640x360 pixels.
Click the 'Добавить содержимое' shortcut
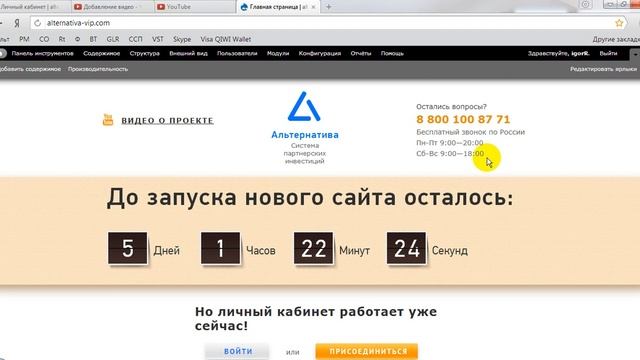coord(30,69)
